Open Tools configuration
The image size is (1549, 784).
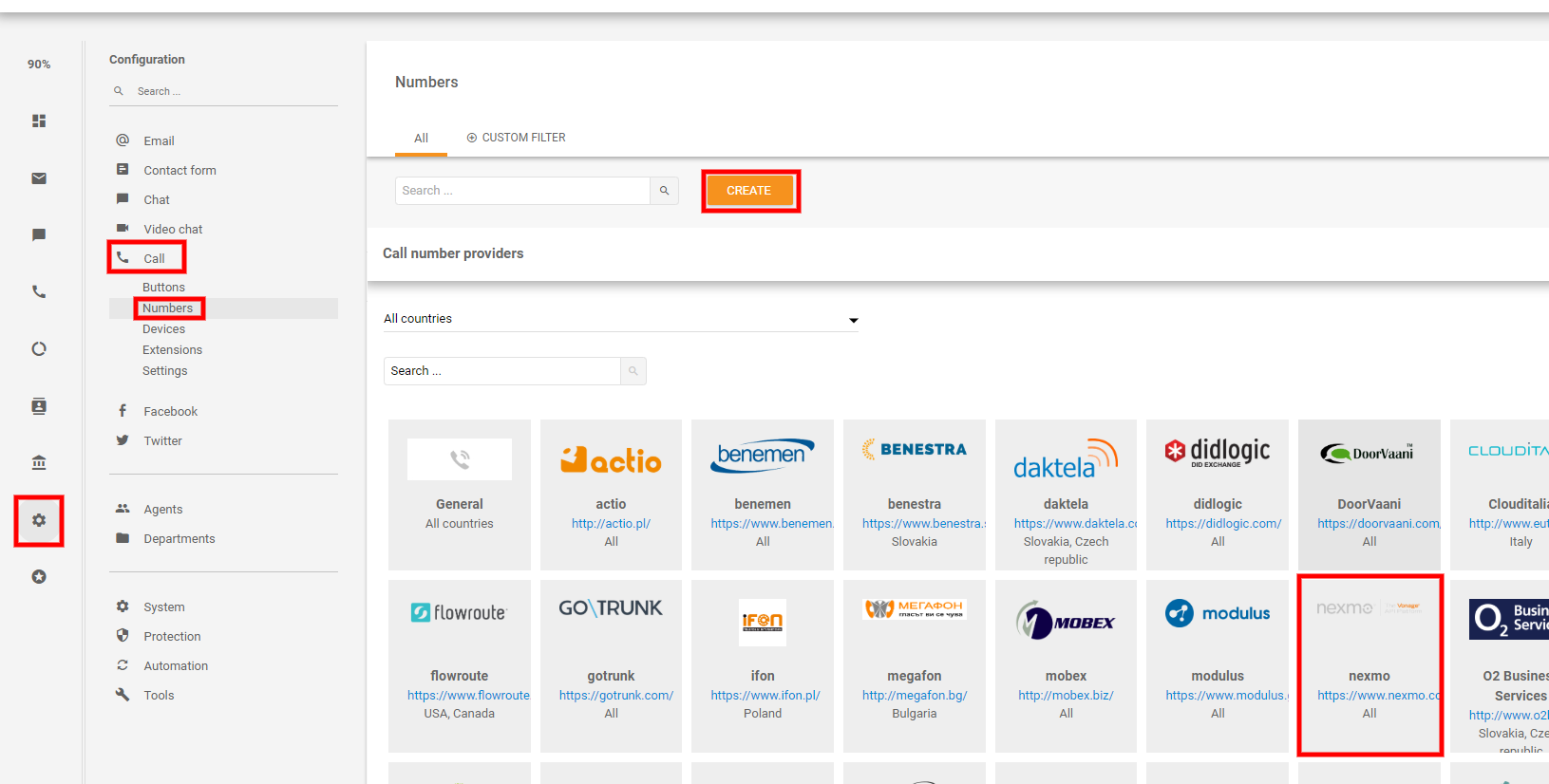coord(159,695)
